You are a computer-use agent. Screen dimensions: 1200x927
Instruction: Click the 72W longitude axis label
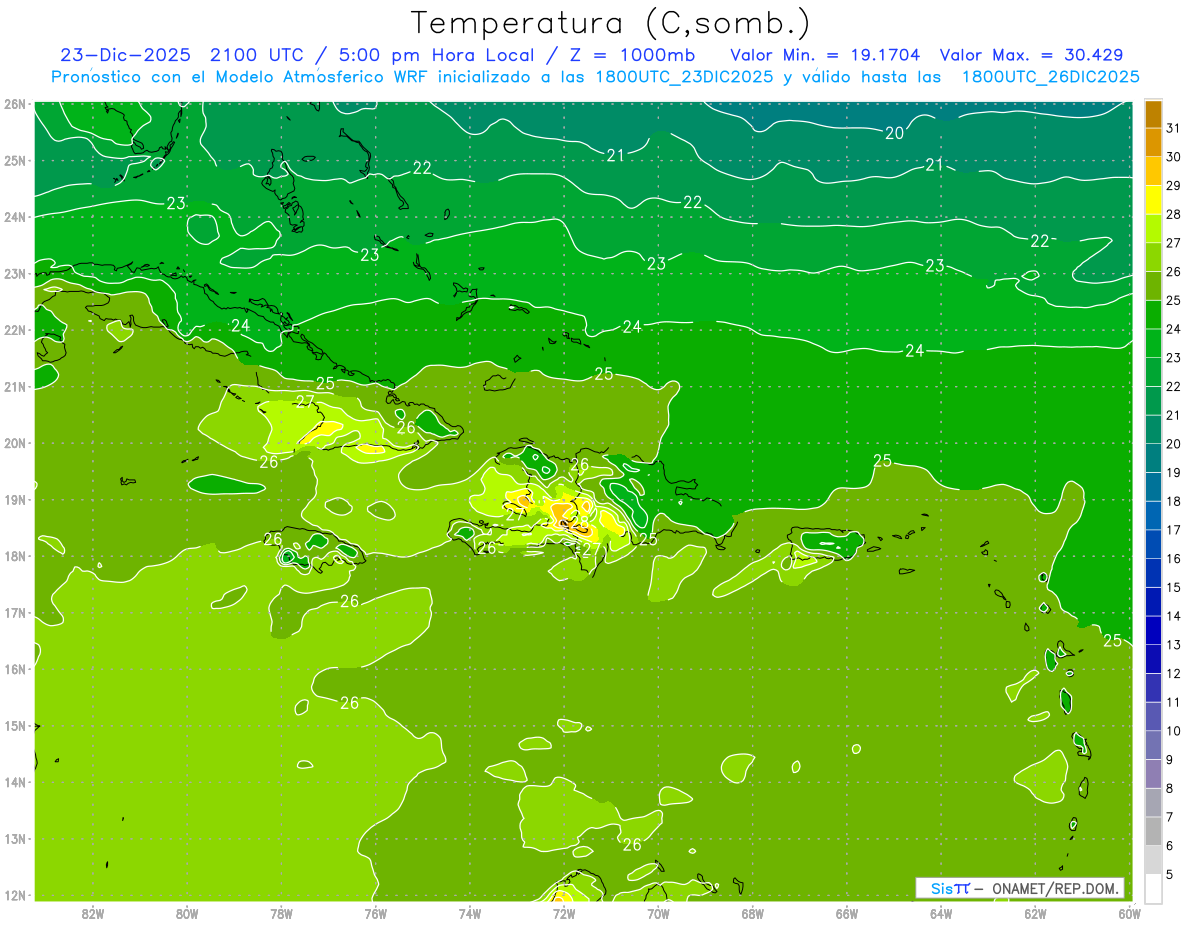click(564, 913)
